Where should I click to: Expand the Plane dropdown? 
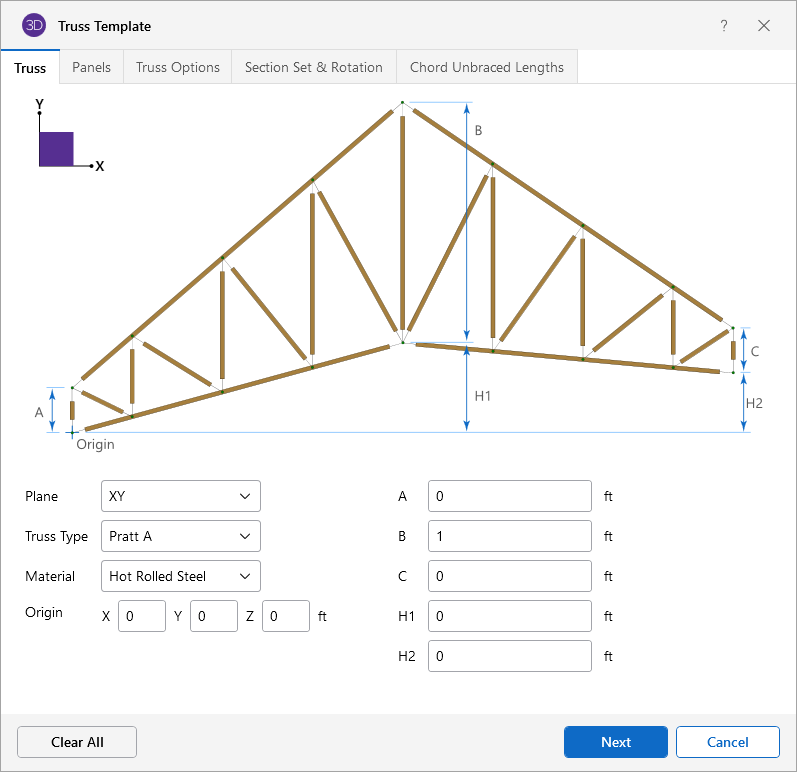click(x=180, y=496)
